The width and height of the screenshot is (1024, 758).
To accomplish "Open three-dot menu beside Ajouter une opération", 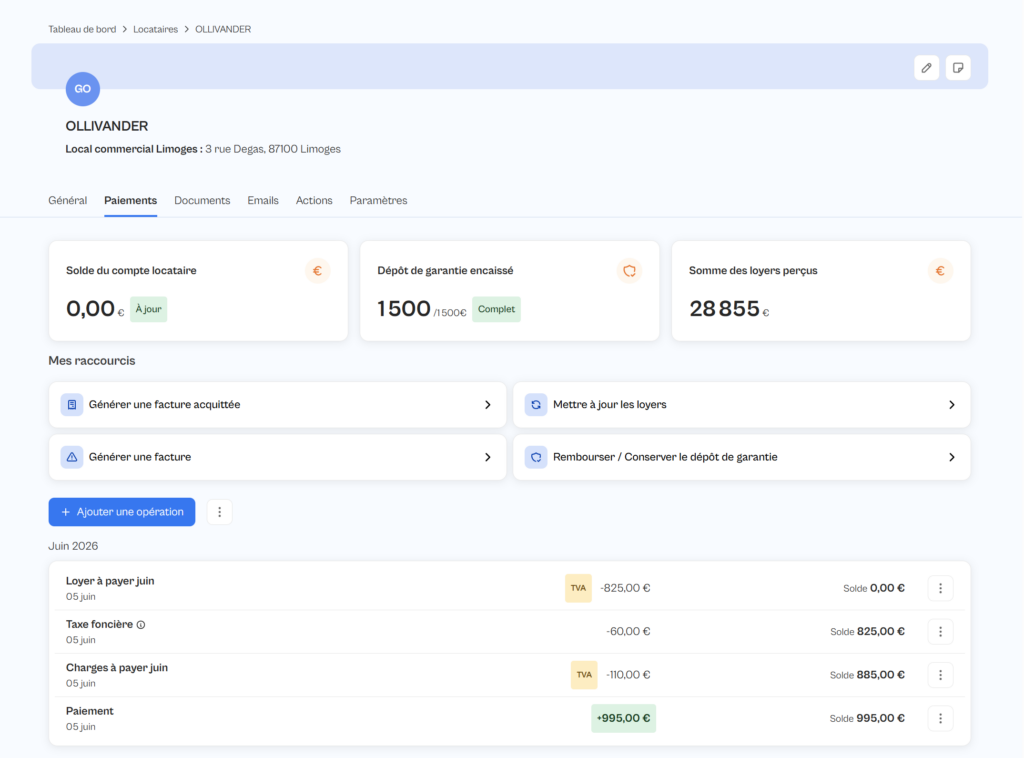I will [x=219, y=512].
